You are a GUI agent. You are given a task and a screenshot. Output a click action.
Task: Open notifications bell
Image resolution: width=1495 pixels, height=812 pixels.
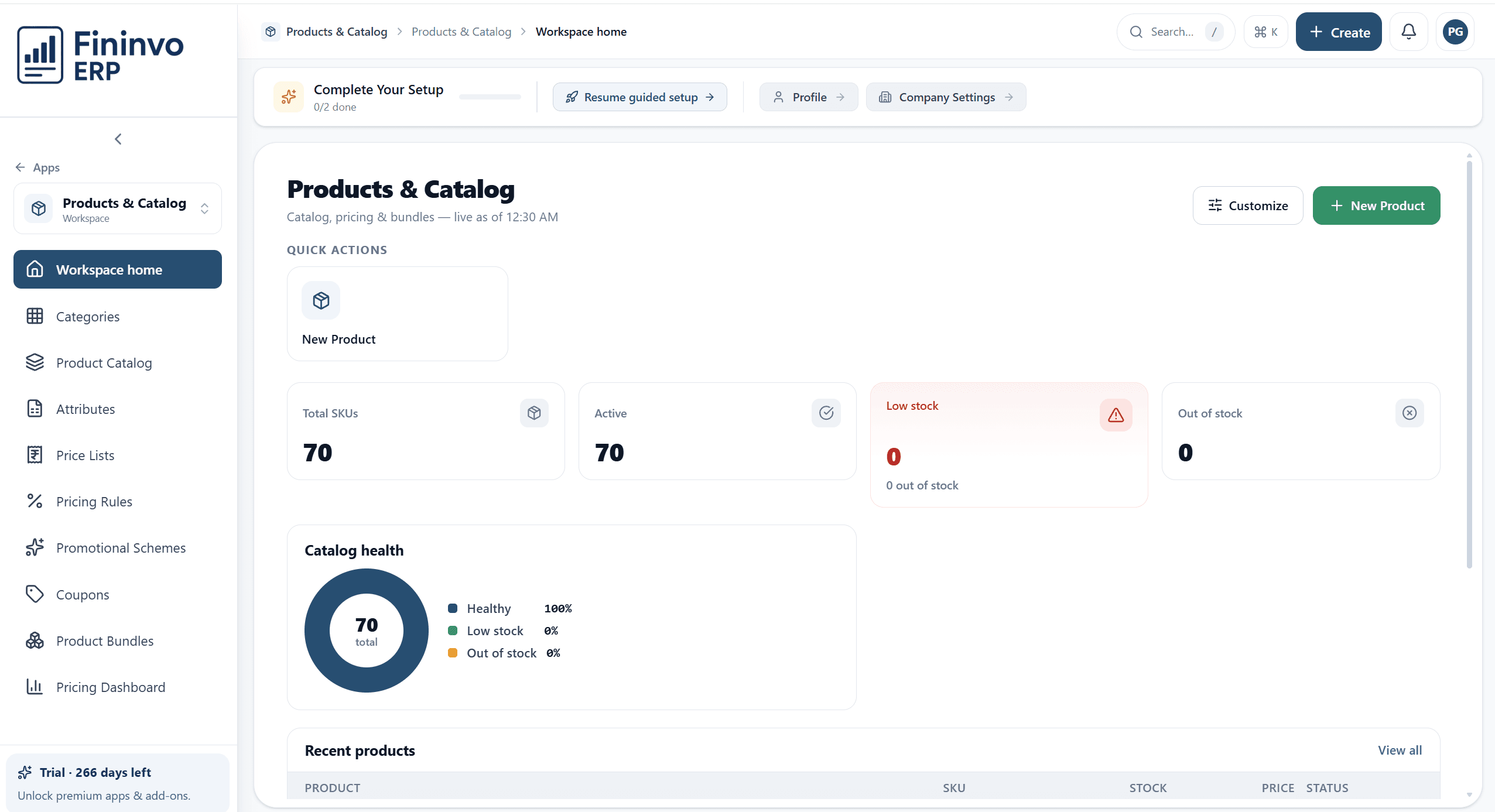click(x=1409, y=32)
